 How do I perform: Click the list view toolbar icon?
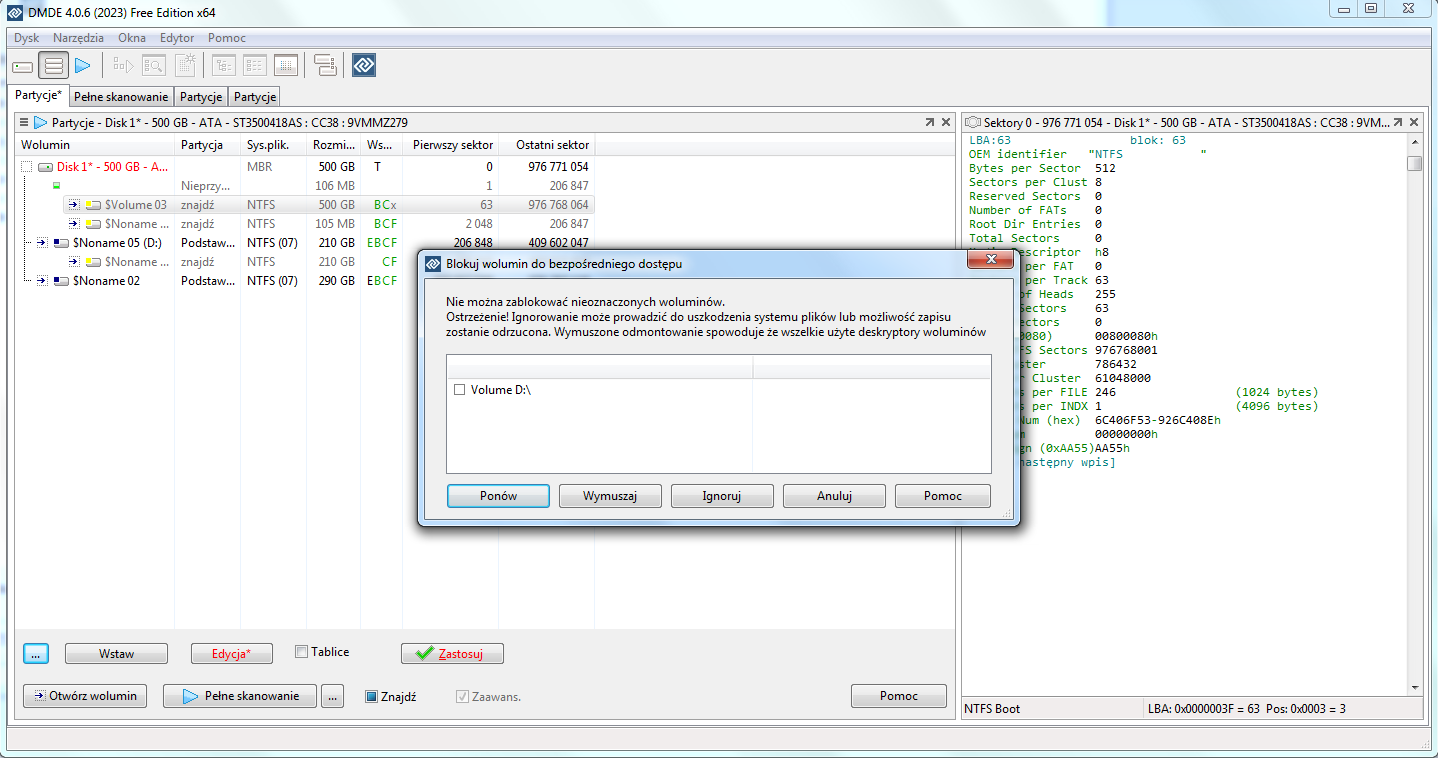[255, 66]
